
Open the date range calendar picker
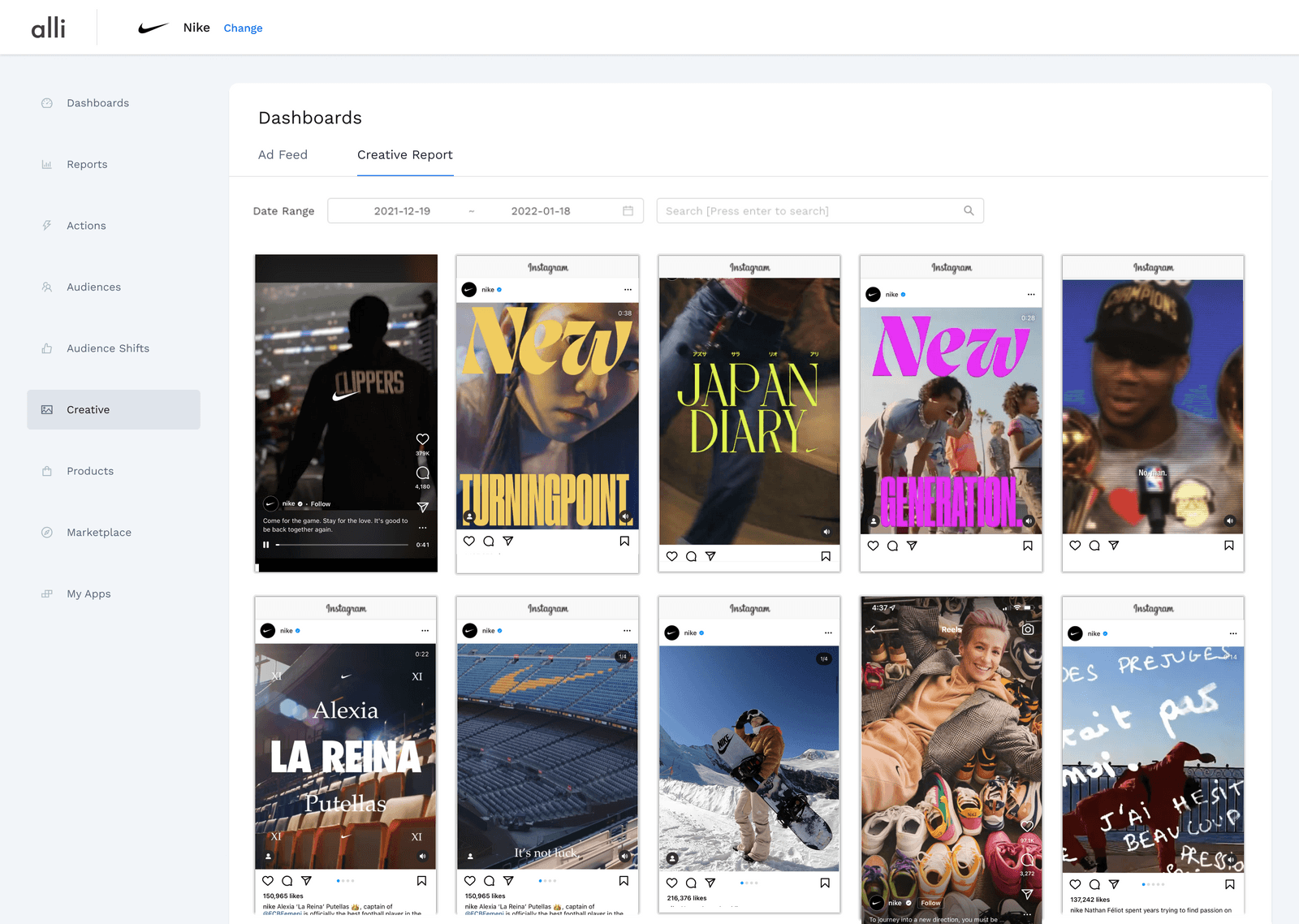click(x=628, y=211)
